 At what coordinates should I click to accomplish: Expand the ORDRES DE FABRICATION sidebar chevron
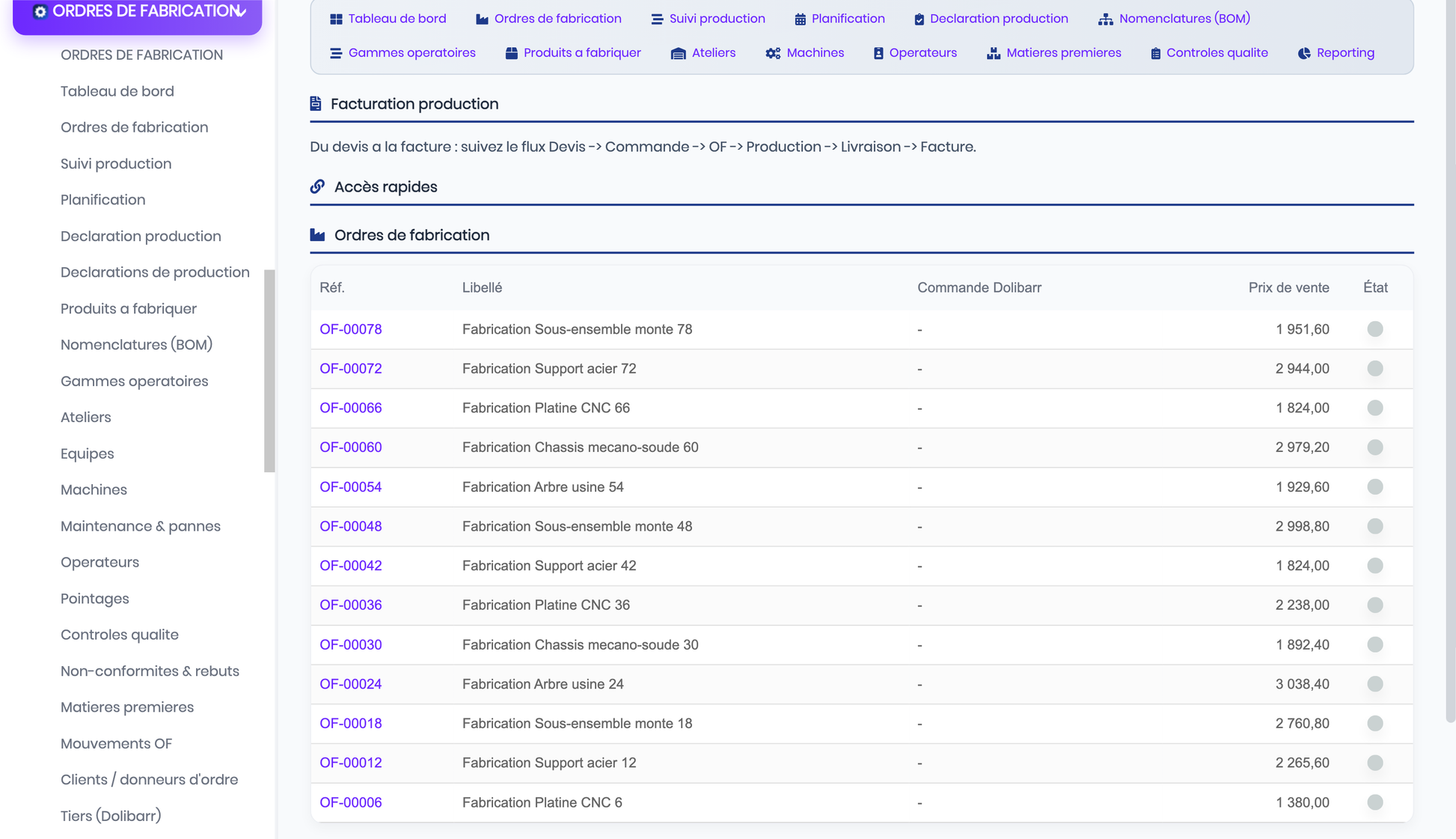240,11
